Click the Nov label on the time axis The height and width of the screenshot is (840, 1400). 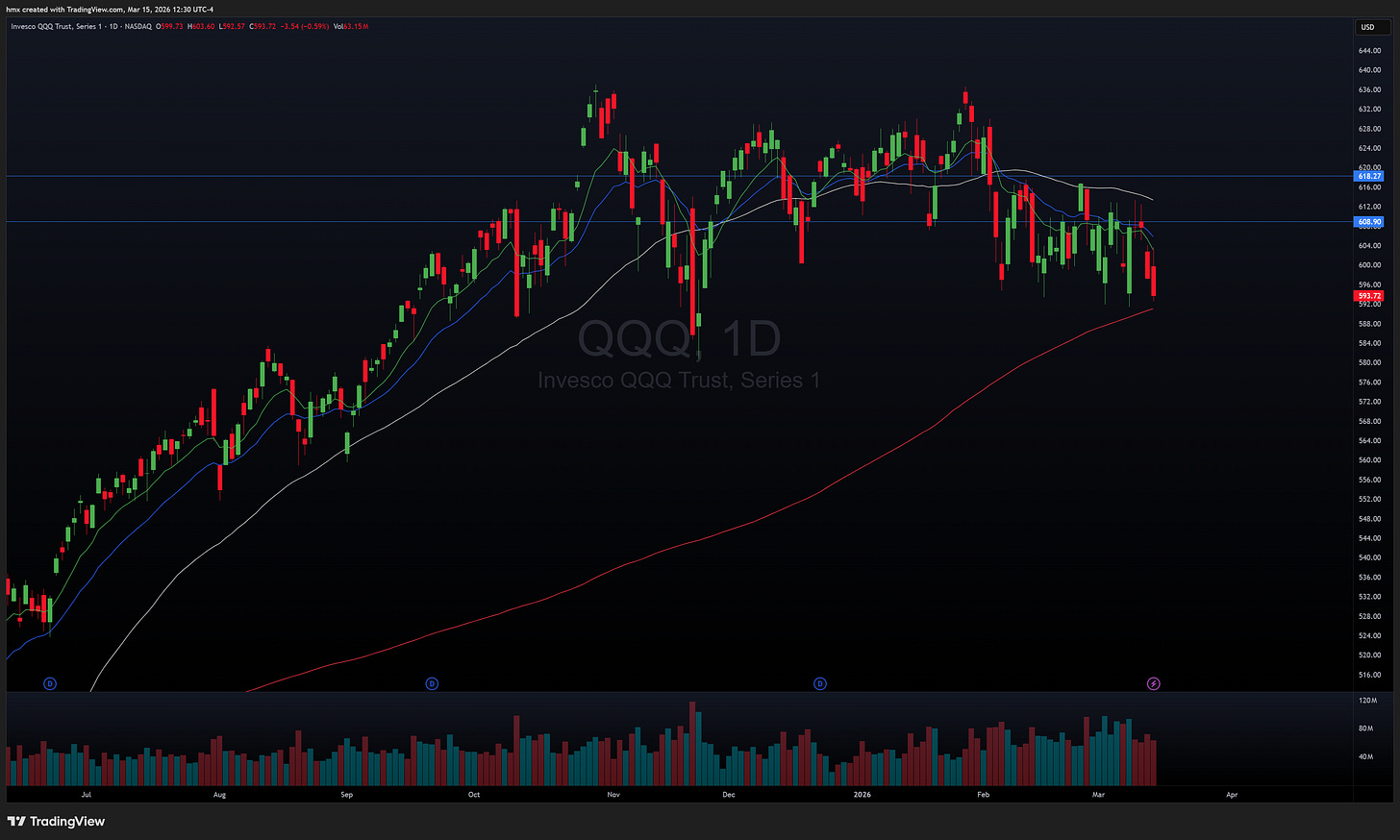click(613, 795)
